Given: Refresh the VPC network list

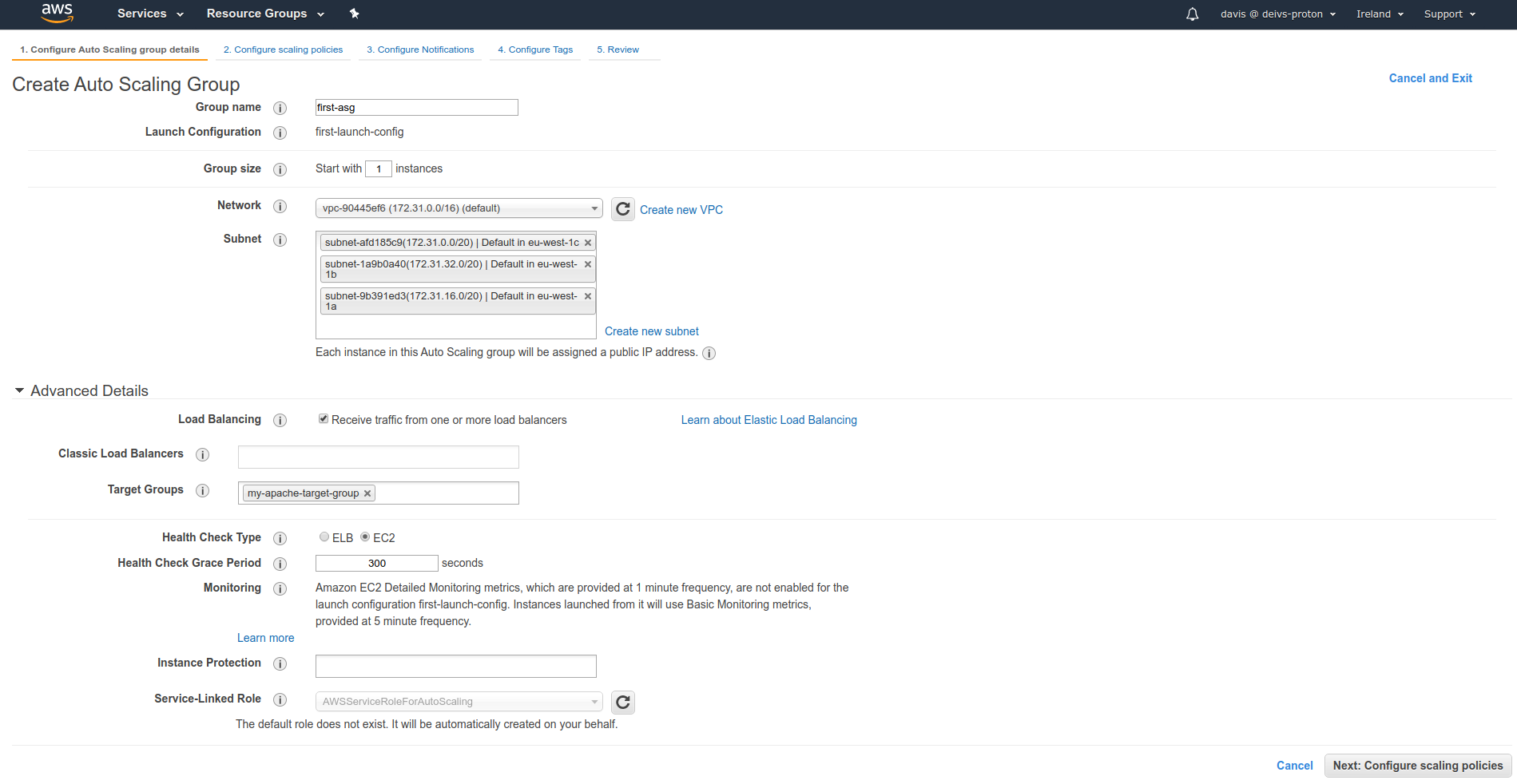Looking at the screenshot, I should coord(623,209).
